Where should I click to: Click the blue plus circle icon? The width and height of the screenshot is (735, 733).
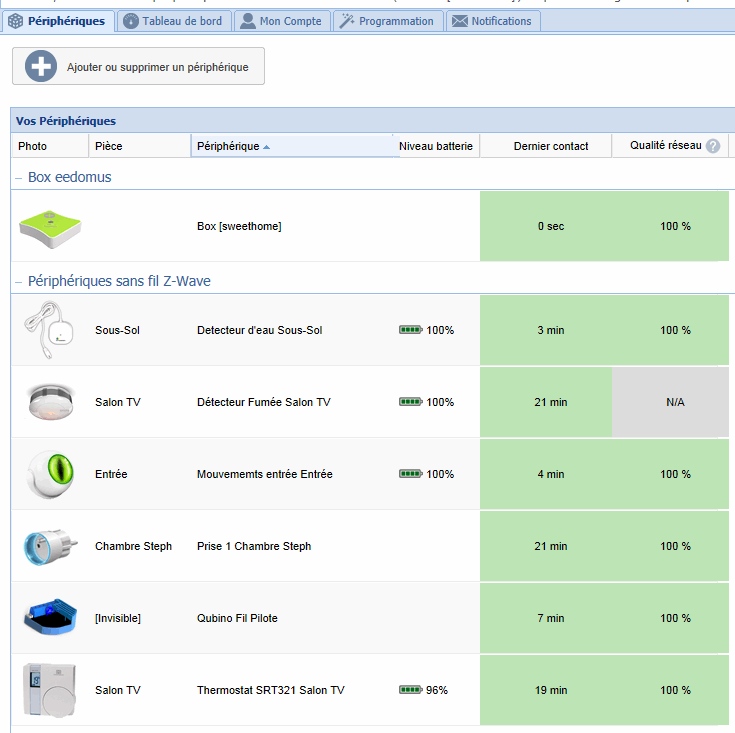[41, 66]
